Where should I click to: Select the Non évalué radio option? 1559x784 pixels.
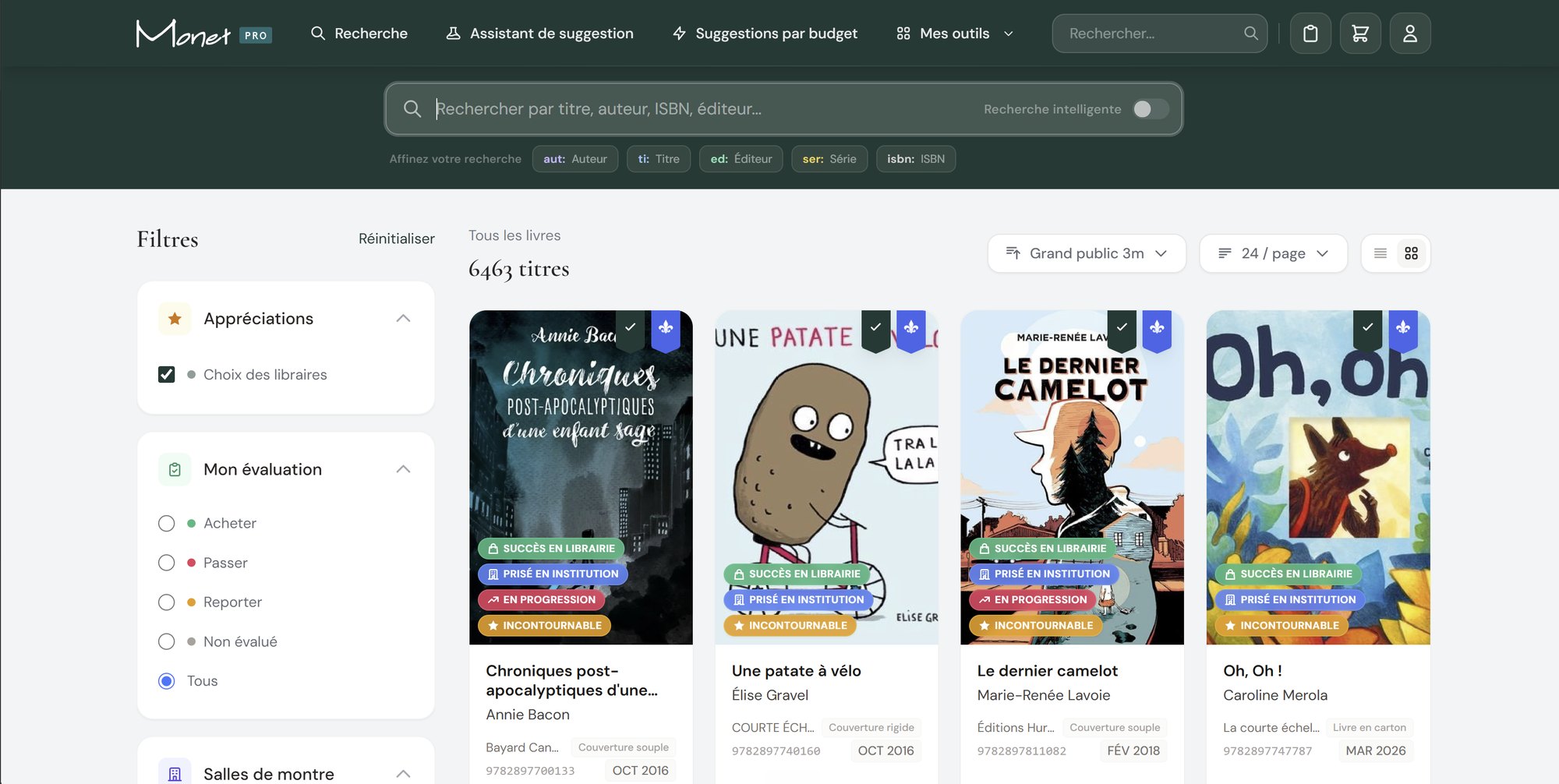click(x=166, y=642)
